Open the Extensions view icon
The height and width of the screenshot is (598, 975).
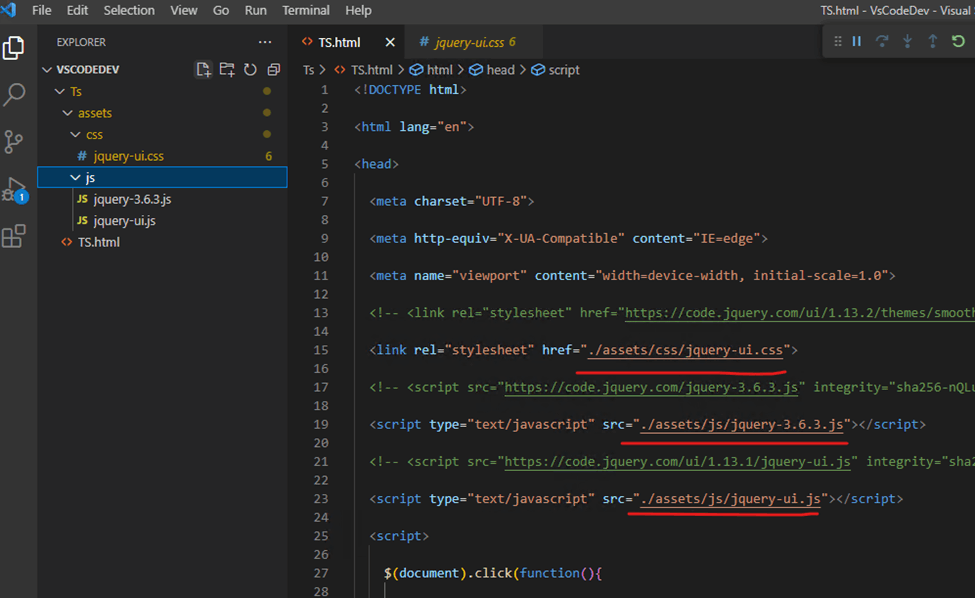tap(14, 236)
